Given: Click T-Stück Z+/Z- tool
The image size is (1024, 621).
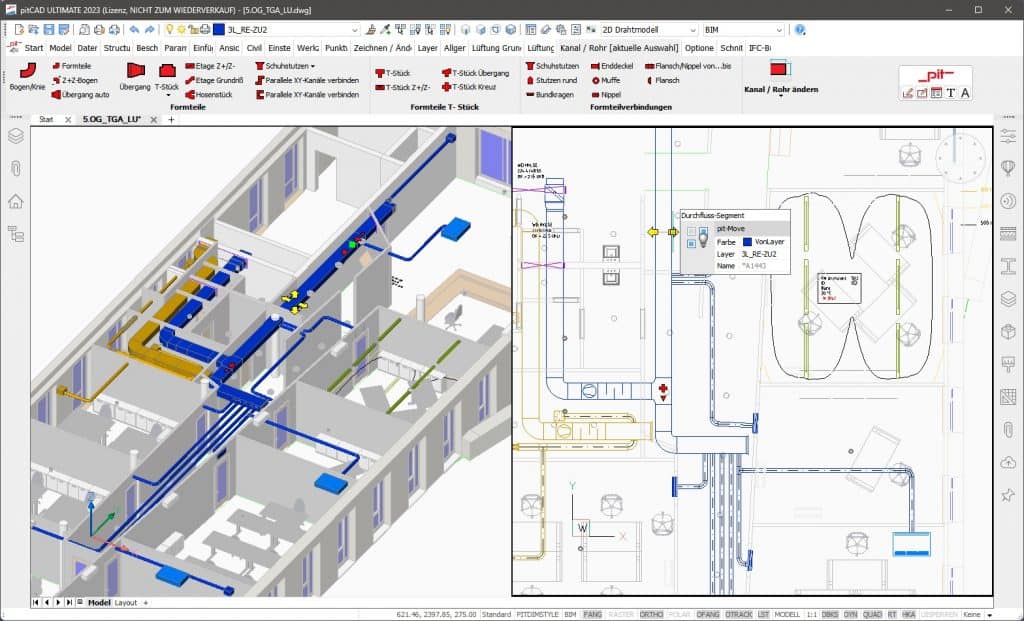Looking at the screenshot, I should [x=403, y=87].
